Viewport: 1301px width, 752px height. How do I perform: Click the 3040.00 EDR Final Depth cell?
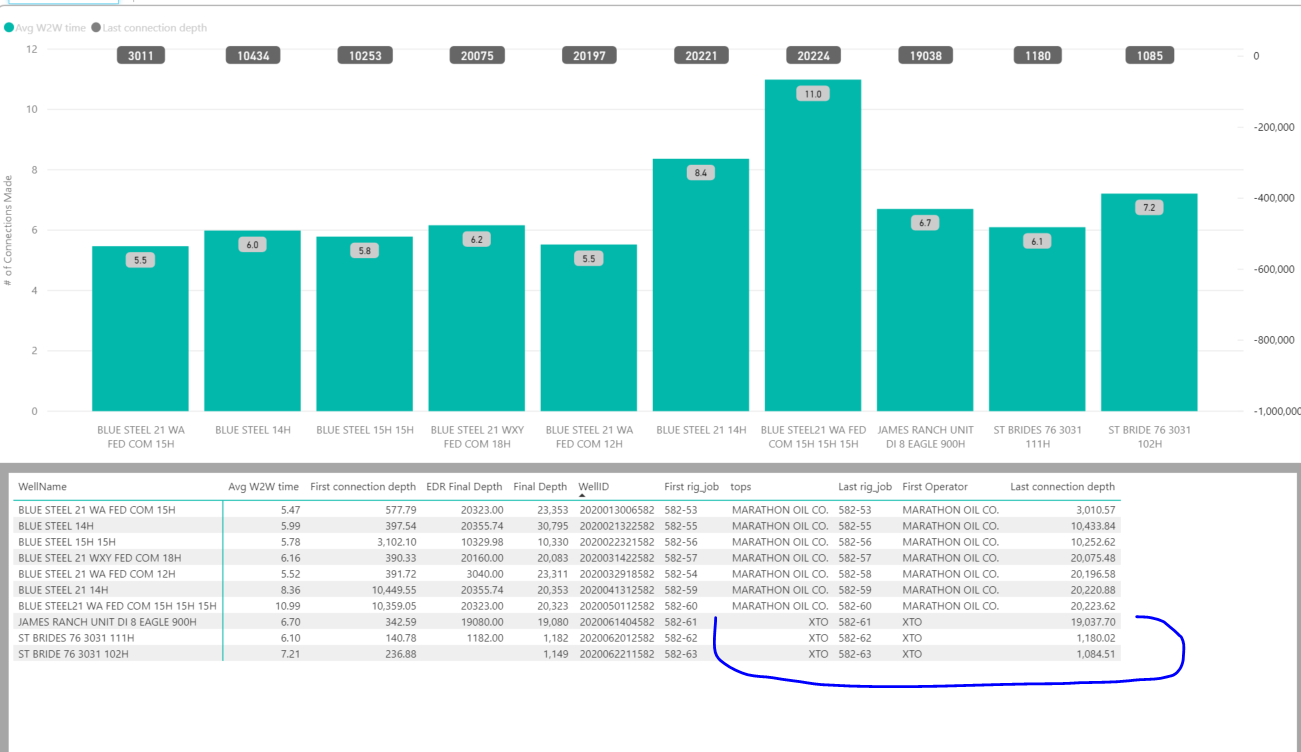(x=482, y=573)
